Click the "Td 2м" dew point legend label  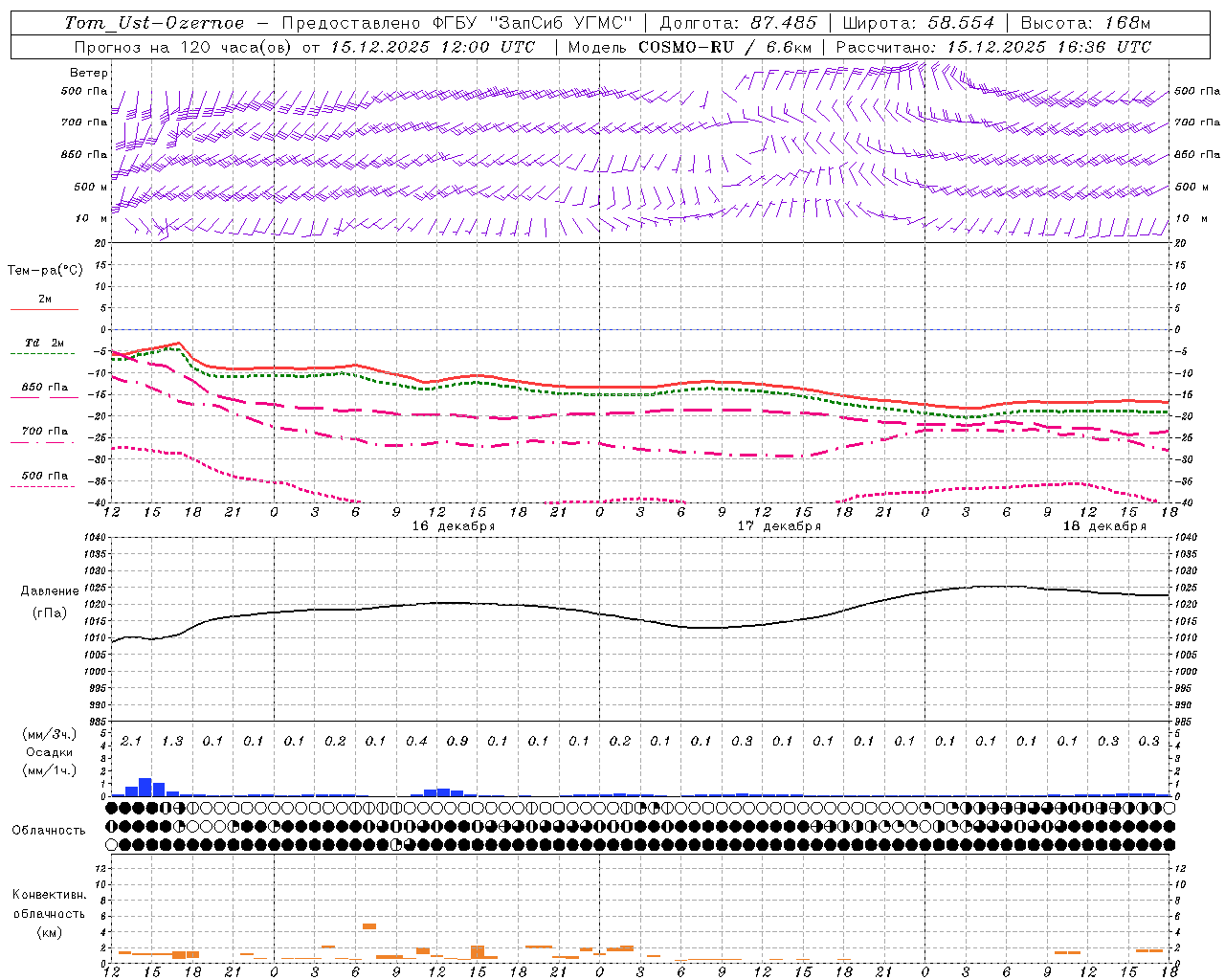[x=44, y=343]
